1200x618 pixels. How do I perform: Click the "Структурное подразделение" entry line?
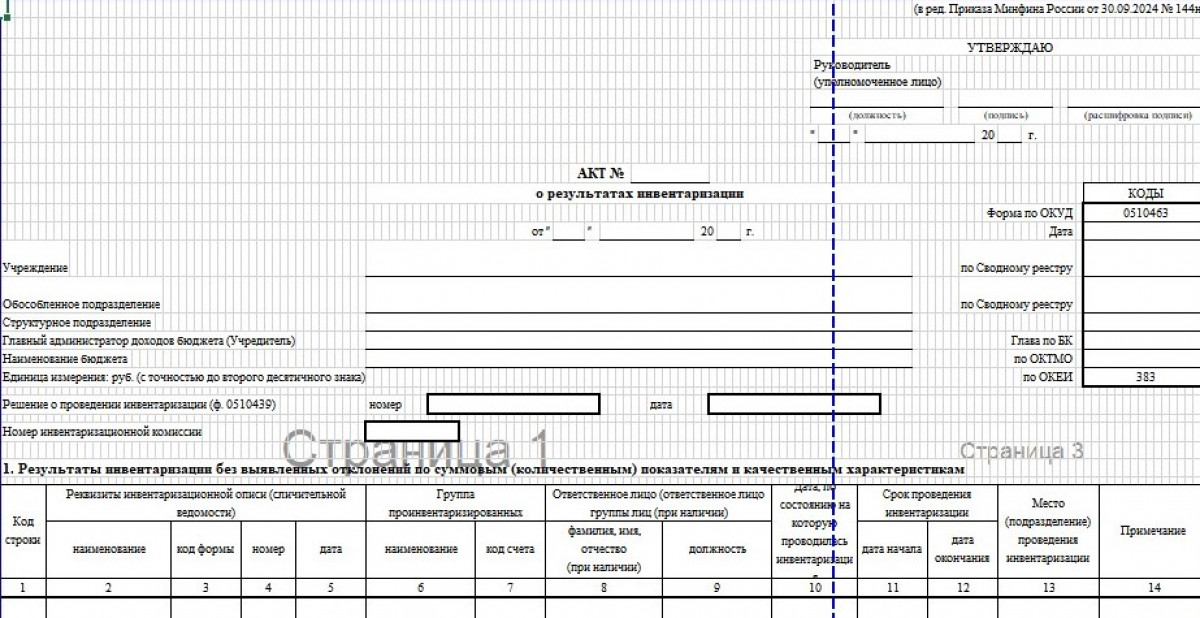point(638,323)
